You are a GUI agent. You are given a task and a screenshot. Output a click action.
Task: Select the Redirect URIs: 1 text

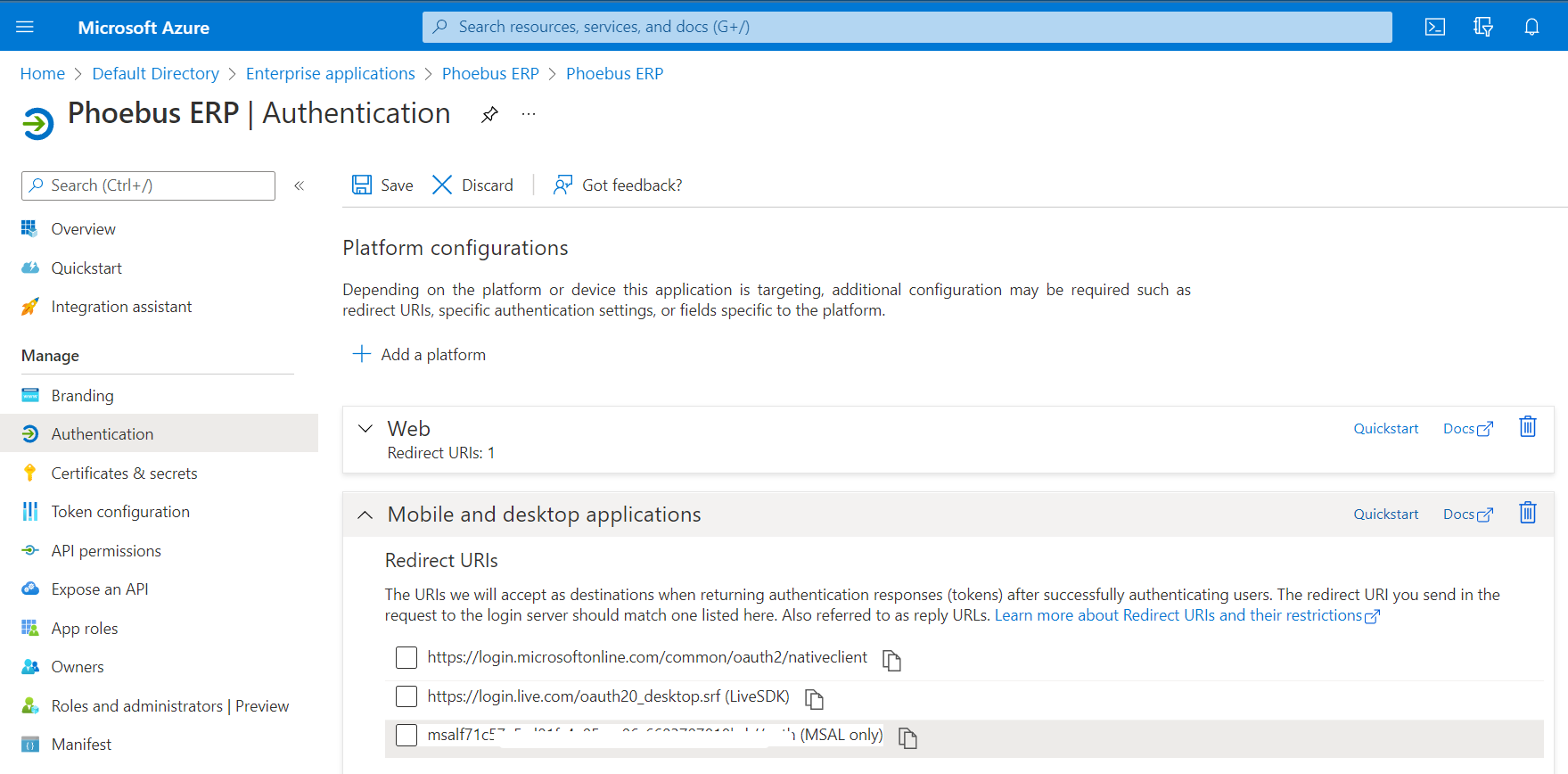click(441, 453)
